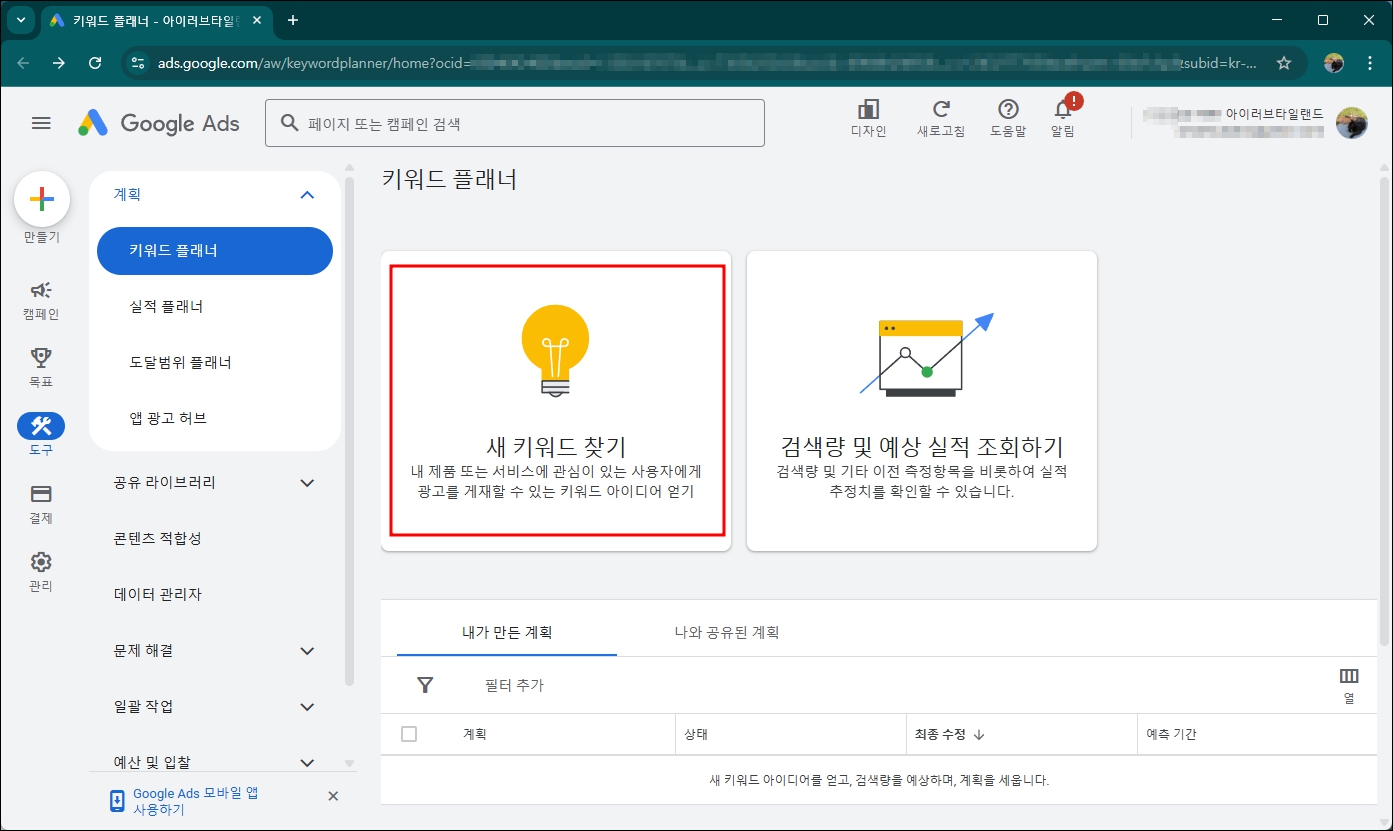Open the 목표 sidebar icon
The width and height of the screenshot is (1393, 831).
(x=41, y=358)
